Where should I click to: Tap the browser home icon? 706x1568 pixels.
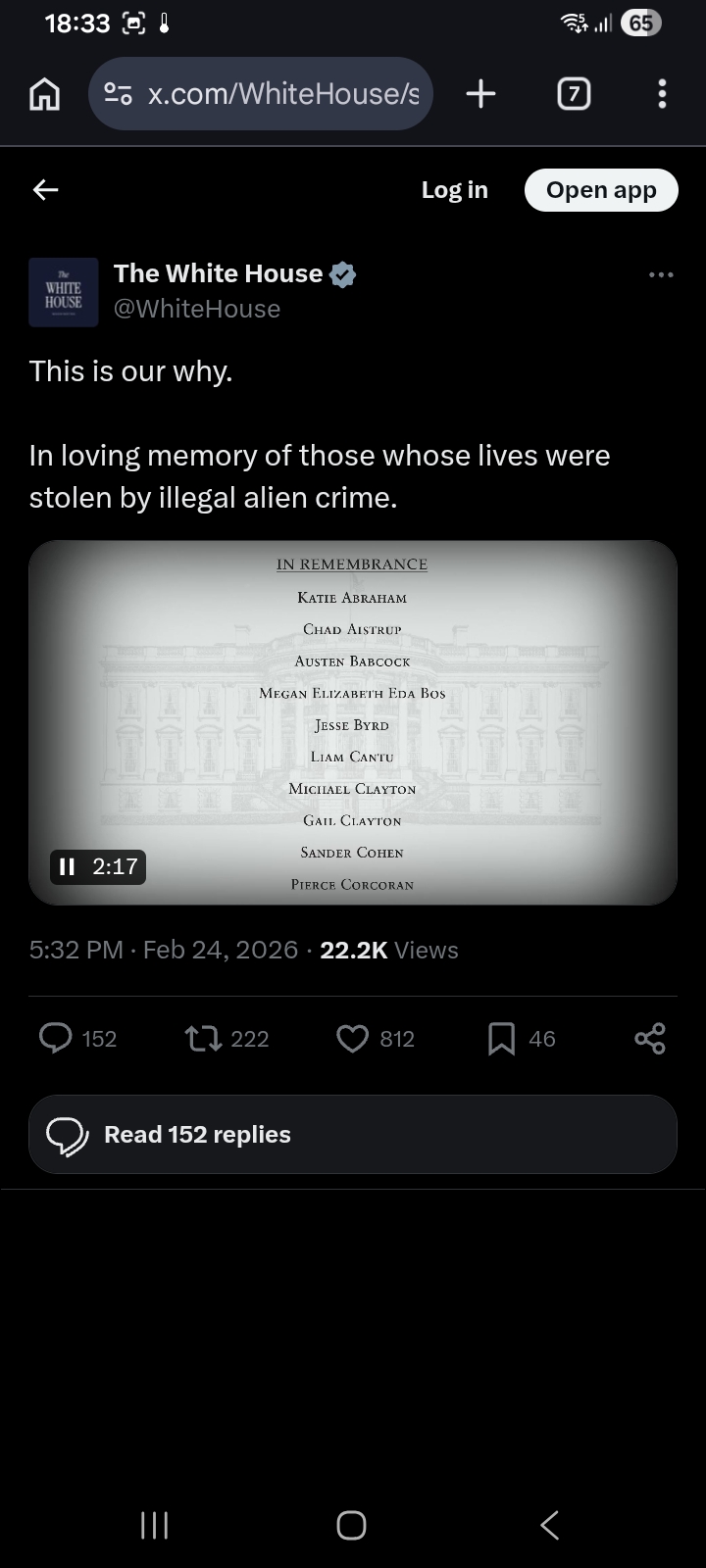pyautogui.click(x=45, y=94)
